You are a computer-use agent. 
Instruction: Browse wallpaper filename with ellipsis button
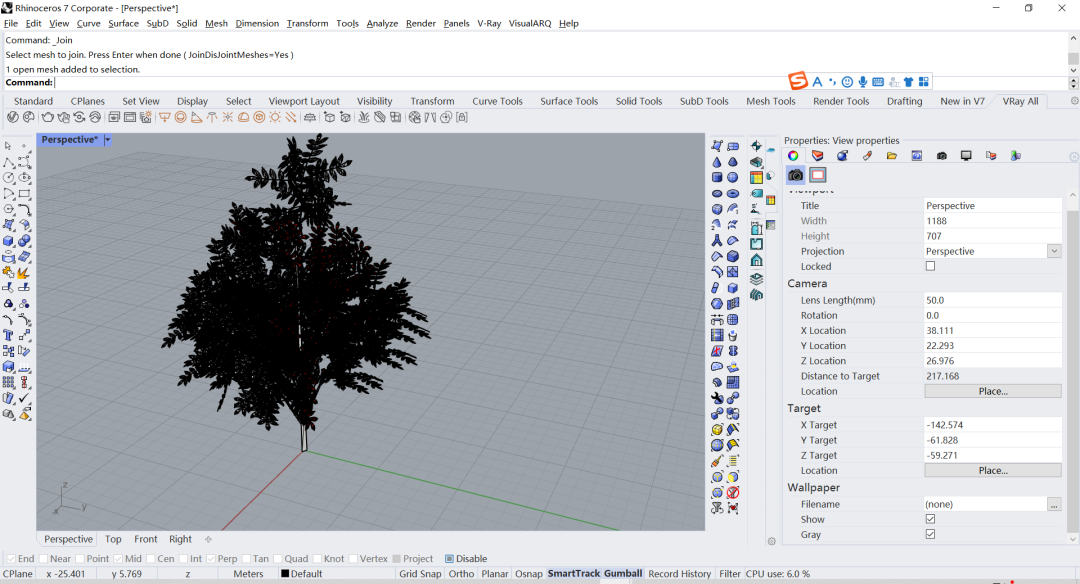[1054, 504]
